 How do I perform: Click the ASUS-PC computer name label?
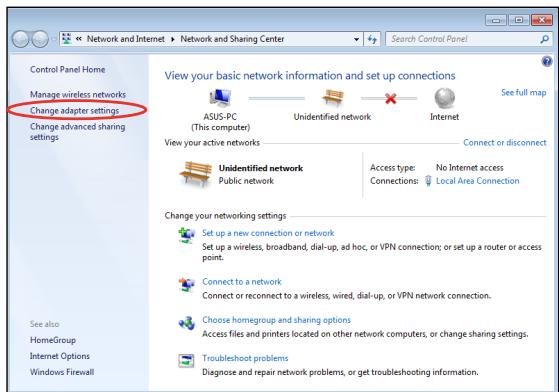tap(220, 117)
